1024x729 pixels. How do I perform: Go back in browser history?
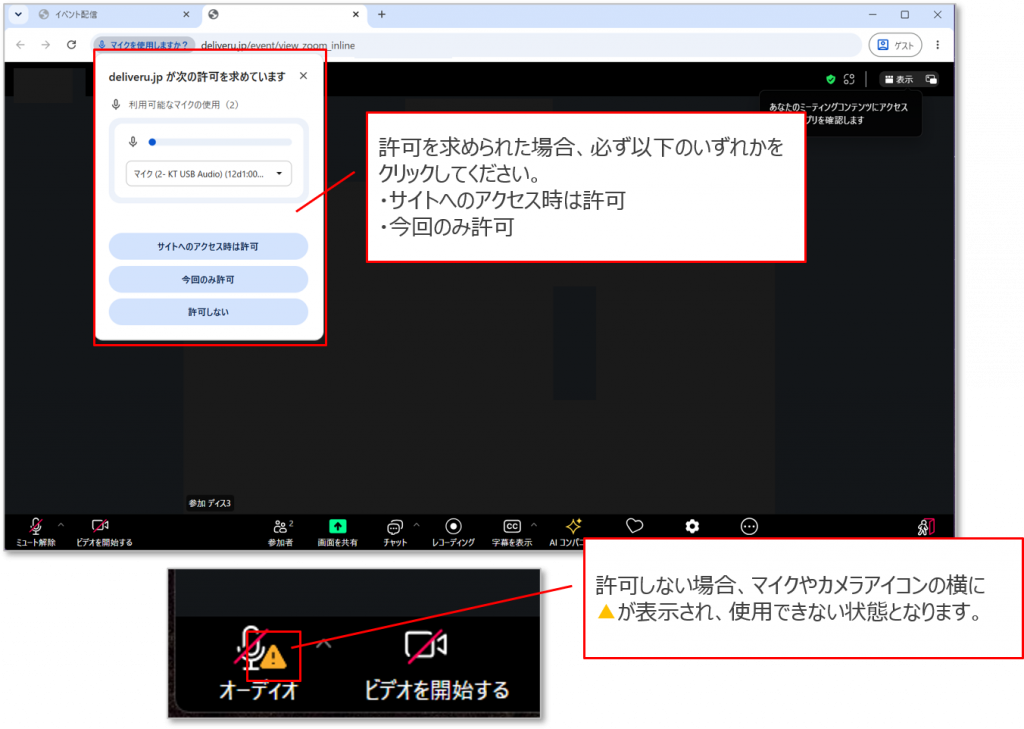coord(20,45)
